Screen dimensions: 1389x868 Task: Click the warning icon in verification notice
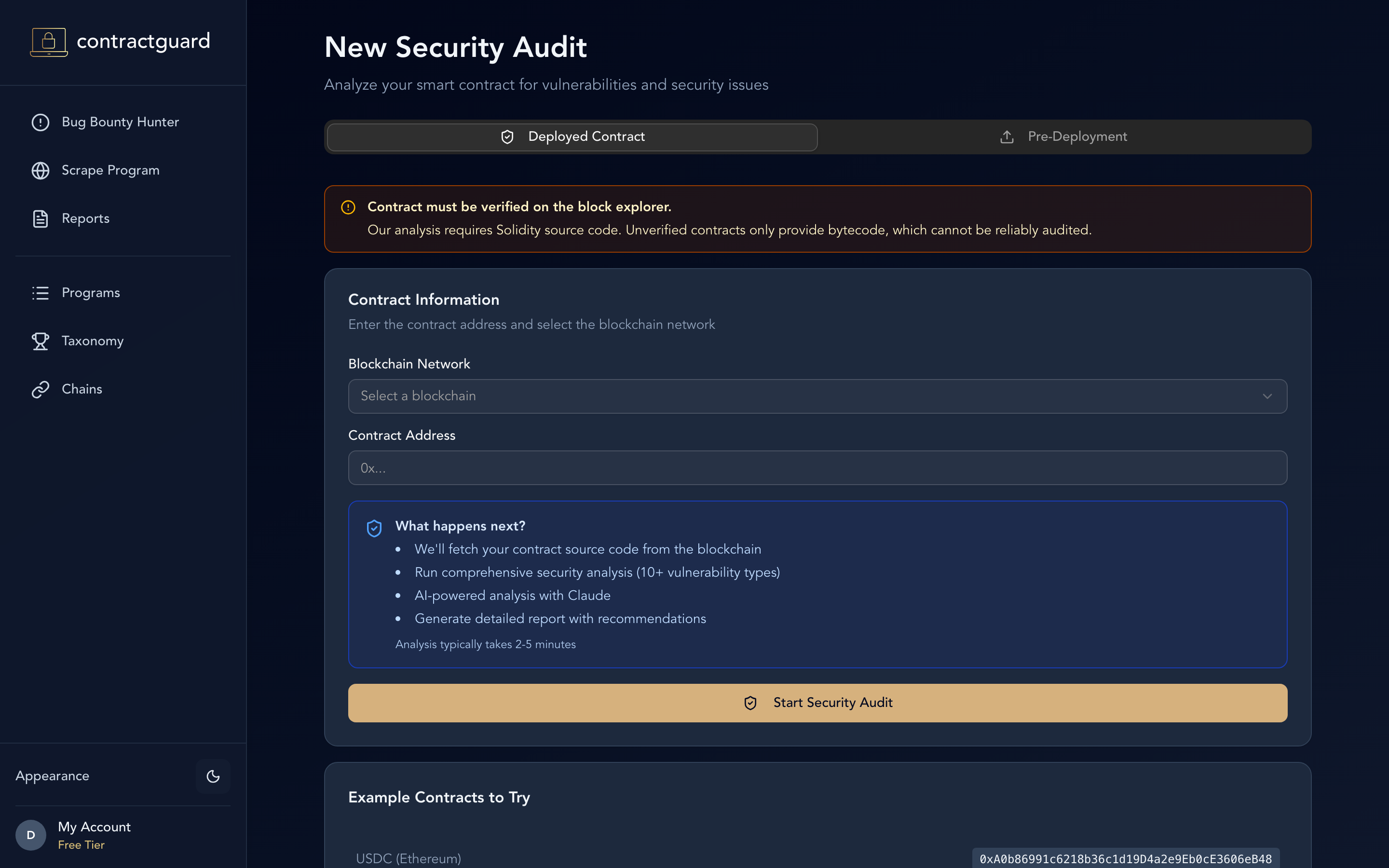coord(348,207)
